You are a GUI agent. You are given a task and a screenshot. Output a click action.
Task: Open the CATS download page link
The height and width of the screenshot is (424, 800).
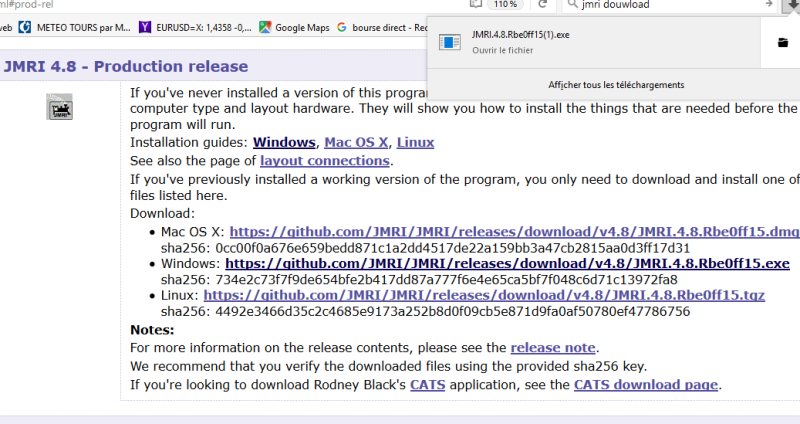click(x=646, y=385)
